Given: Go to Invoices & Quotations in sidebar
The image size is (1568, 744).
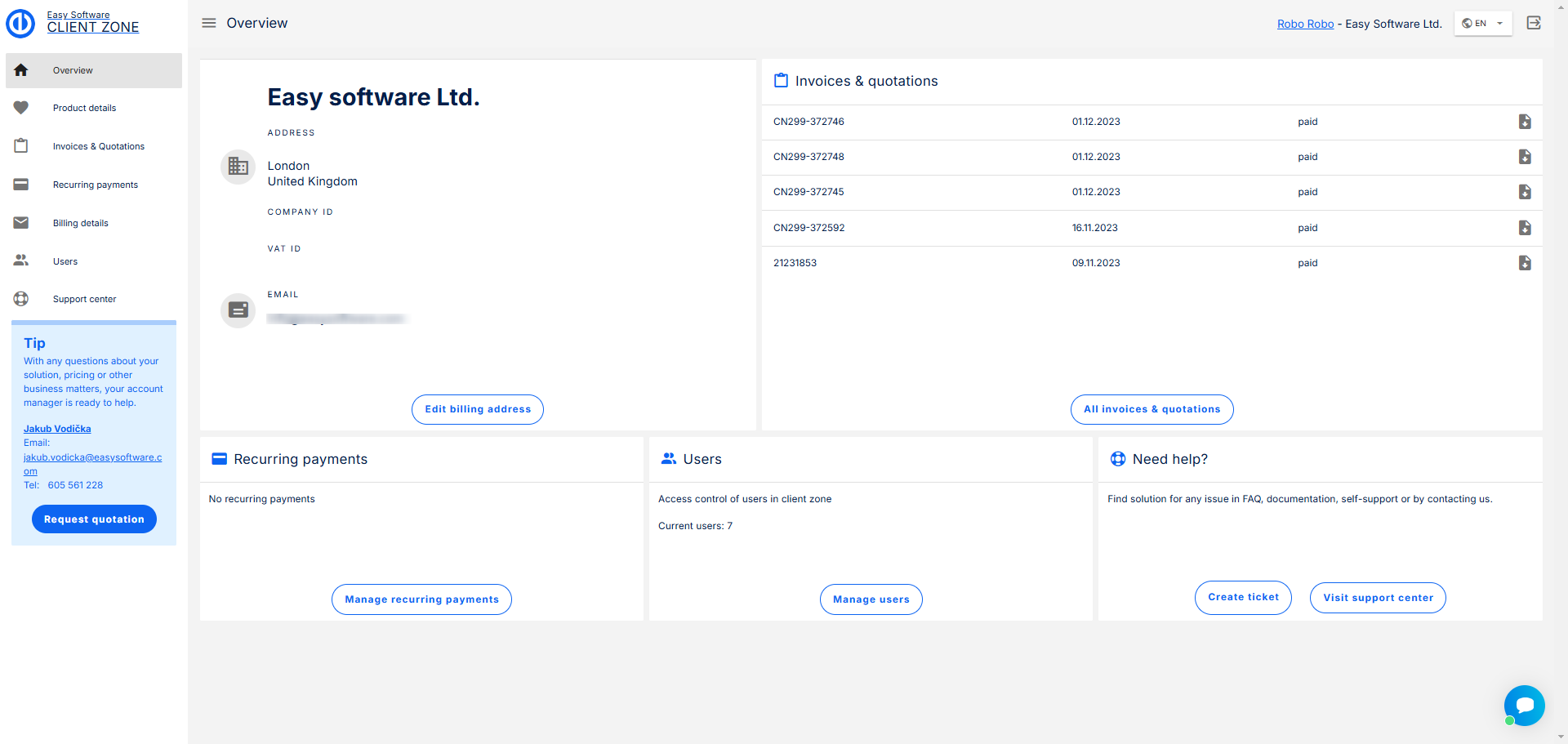Looking at the screenshot, I should tap(98, 146).
